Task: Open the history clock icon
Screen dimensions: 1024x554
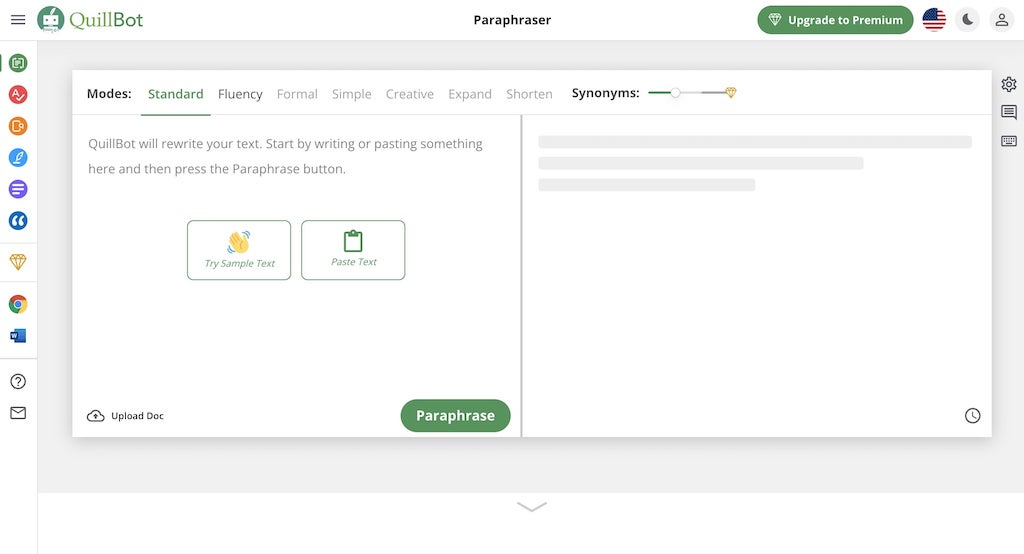Action: [x=972, y=416]
